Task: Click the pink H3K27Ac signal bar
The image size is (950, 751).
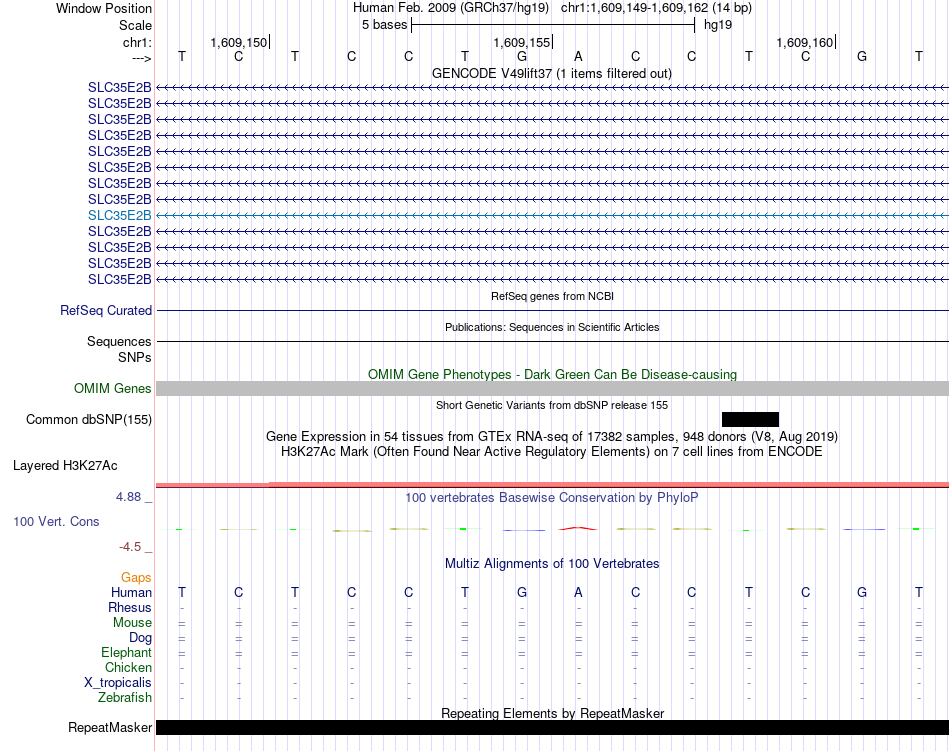Action: coord(552,485)
